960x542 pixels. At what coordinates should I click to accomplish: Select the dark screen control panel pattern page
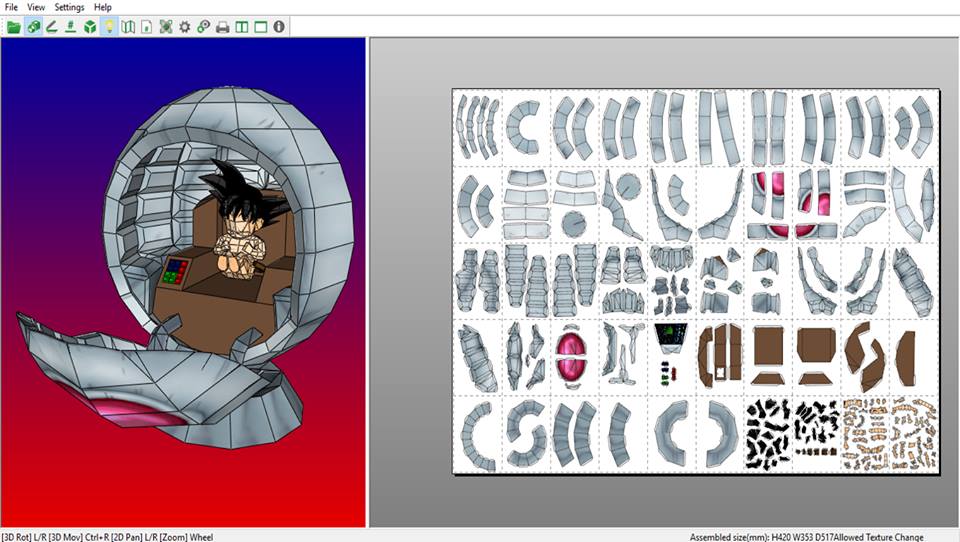pos(671,357)
